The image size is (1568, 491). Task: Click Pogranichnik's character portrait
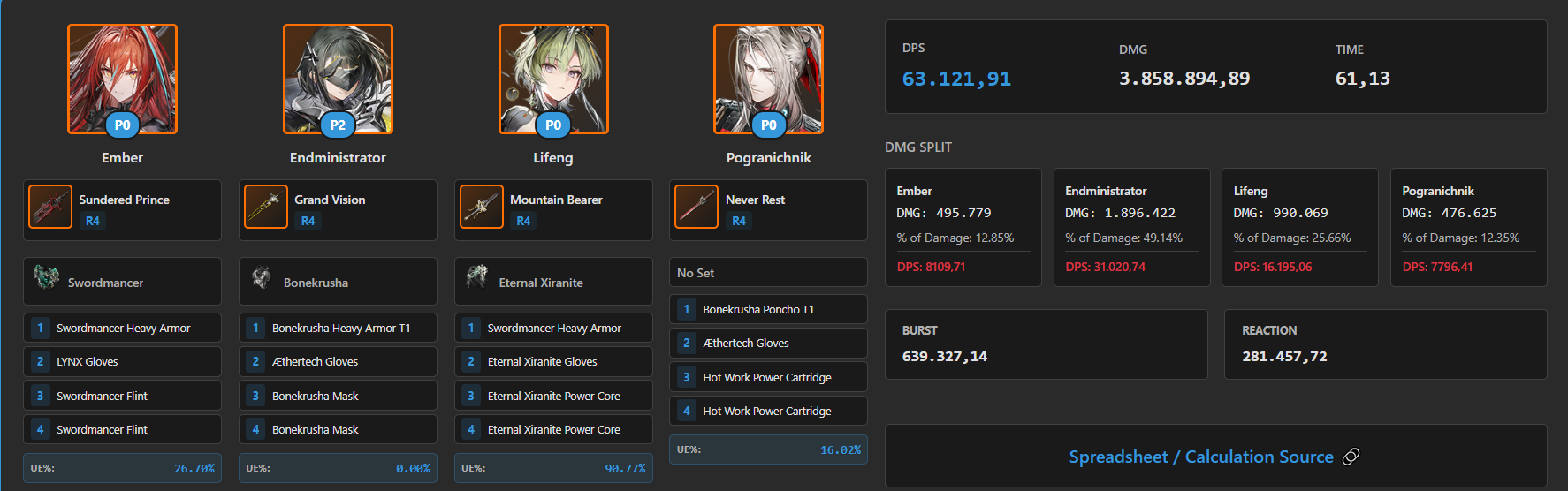(x=768, y=79)
